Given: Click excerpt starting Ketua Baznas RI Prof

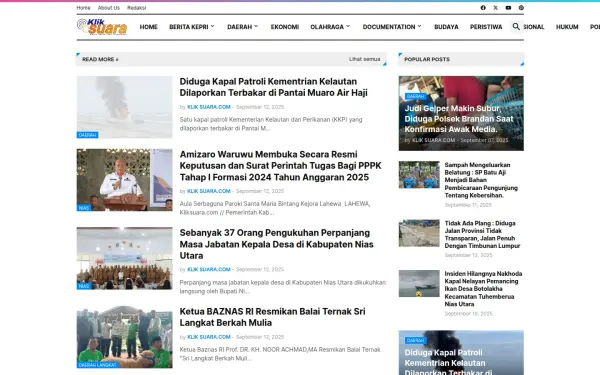Looking at the screenshot, I should point(280,354).
